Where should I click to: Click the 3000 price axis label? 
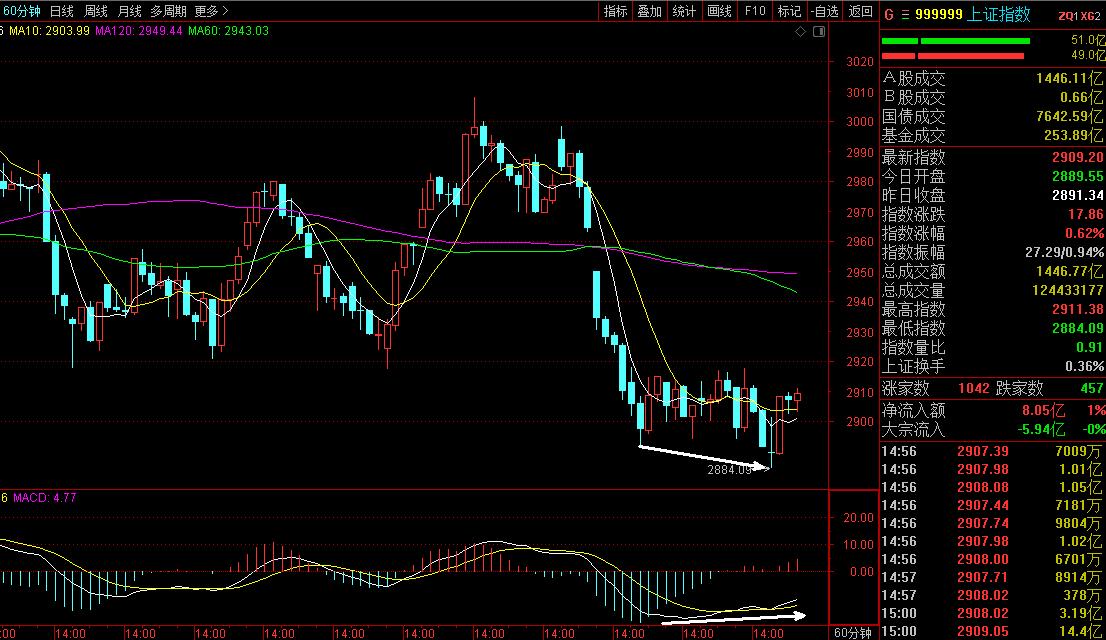(860, 121)
